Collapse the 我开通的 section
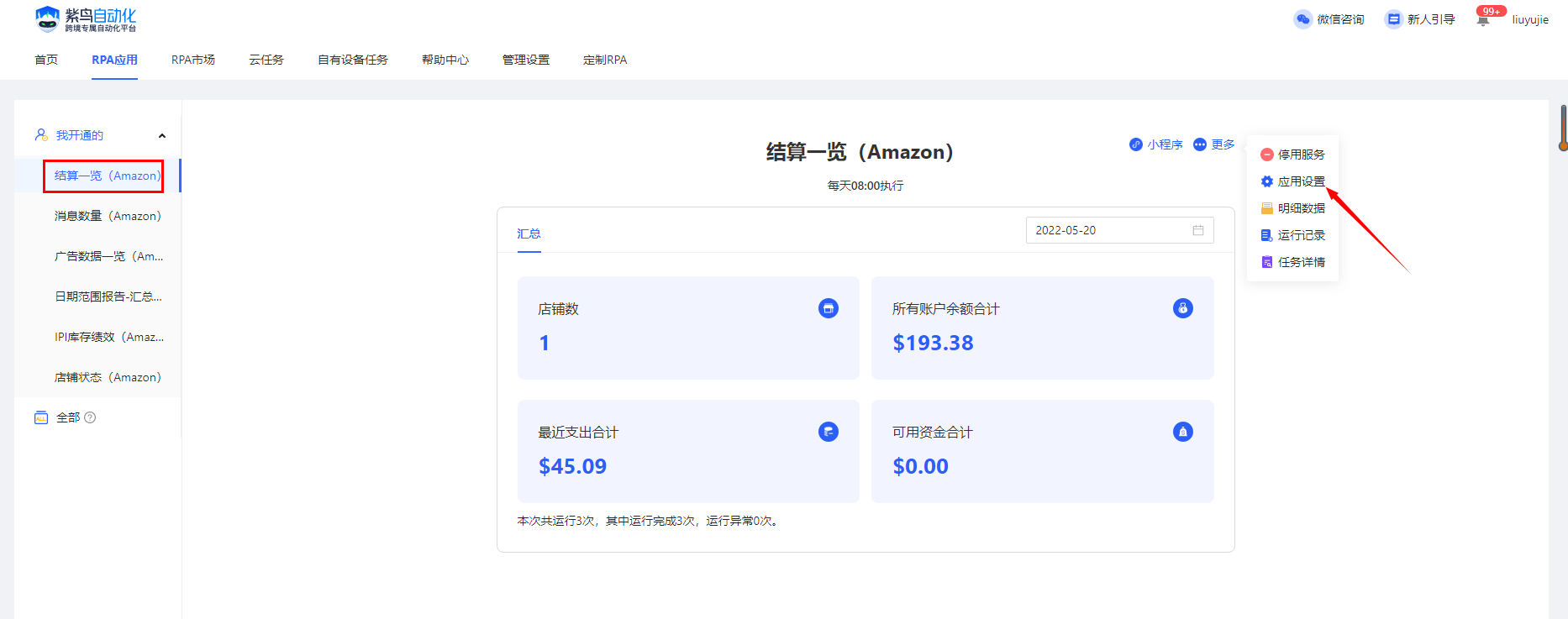Screen dimensions: 1568x619 tap(162, 135)
